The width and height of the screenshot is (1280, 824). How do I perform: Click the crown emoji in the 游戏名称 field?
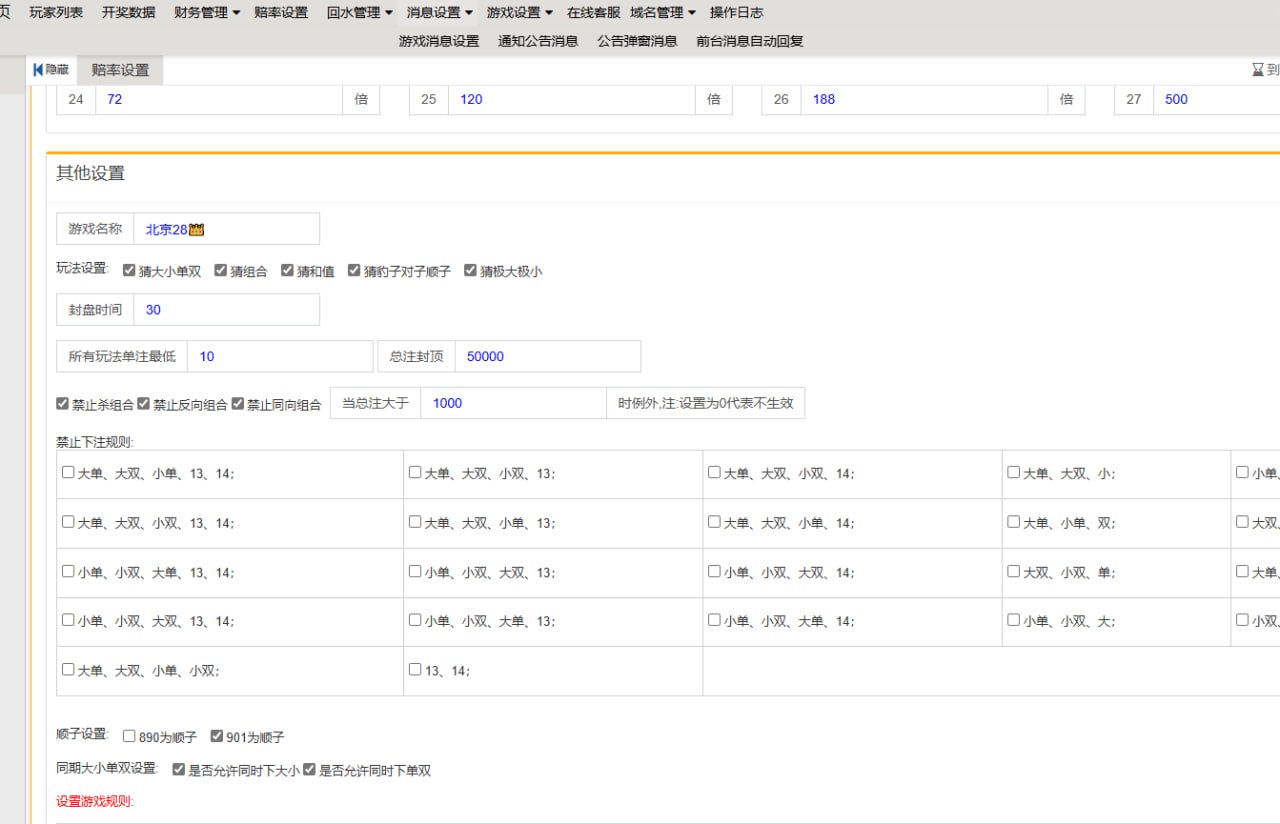pyautogui.click(x=196, y=229)
